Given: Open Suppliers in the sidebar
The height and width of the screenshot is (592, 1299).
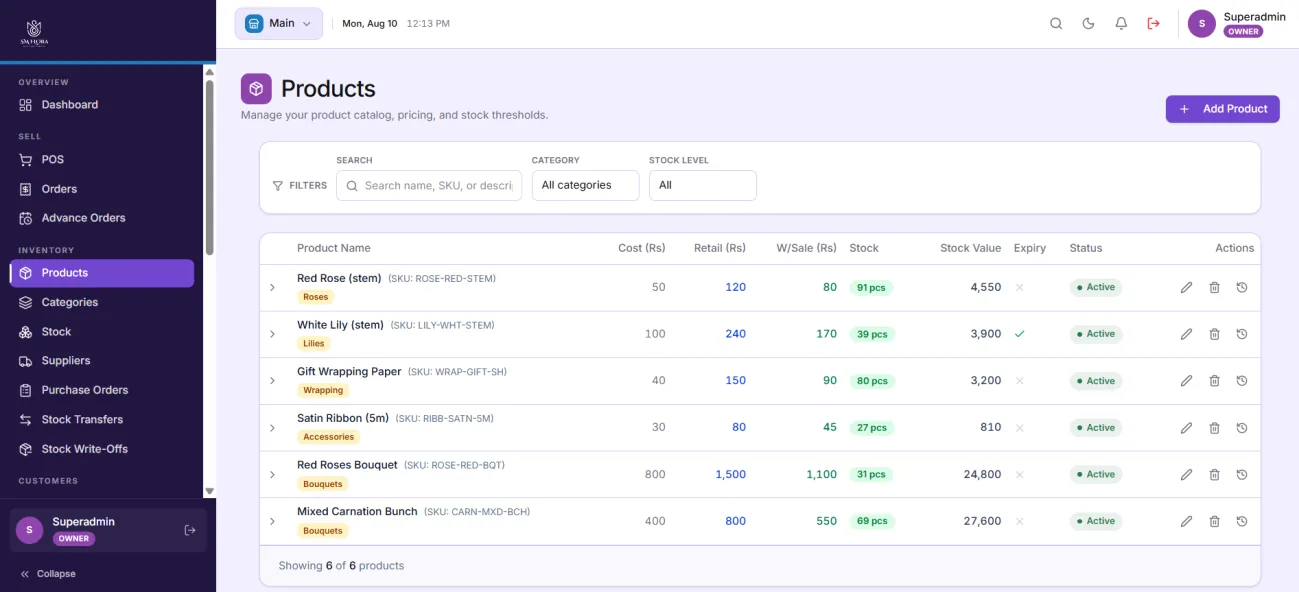Looking at the screenshot, I should click(102, 361).
